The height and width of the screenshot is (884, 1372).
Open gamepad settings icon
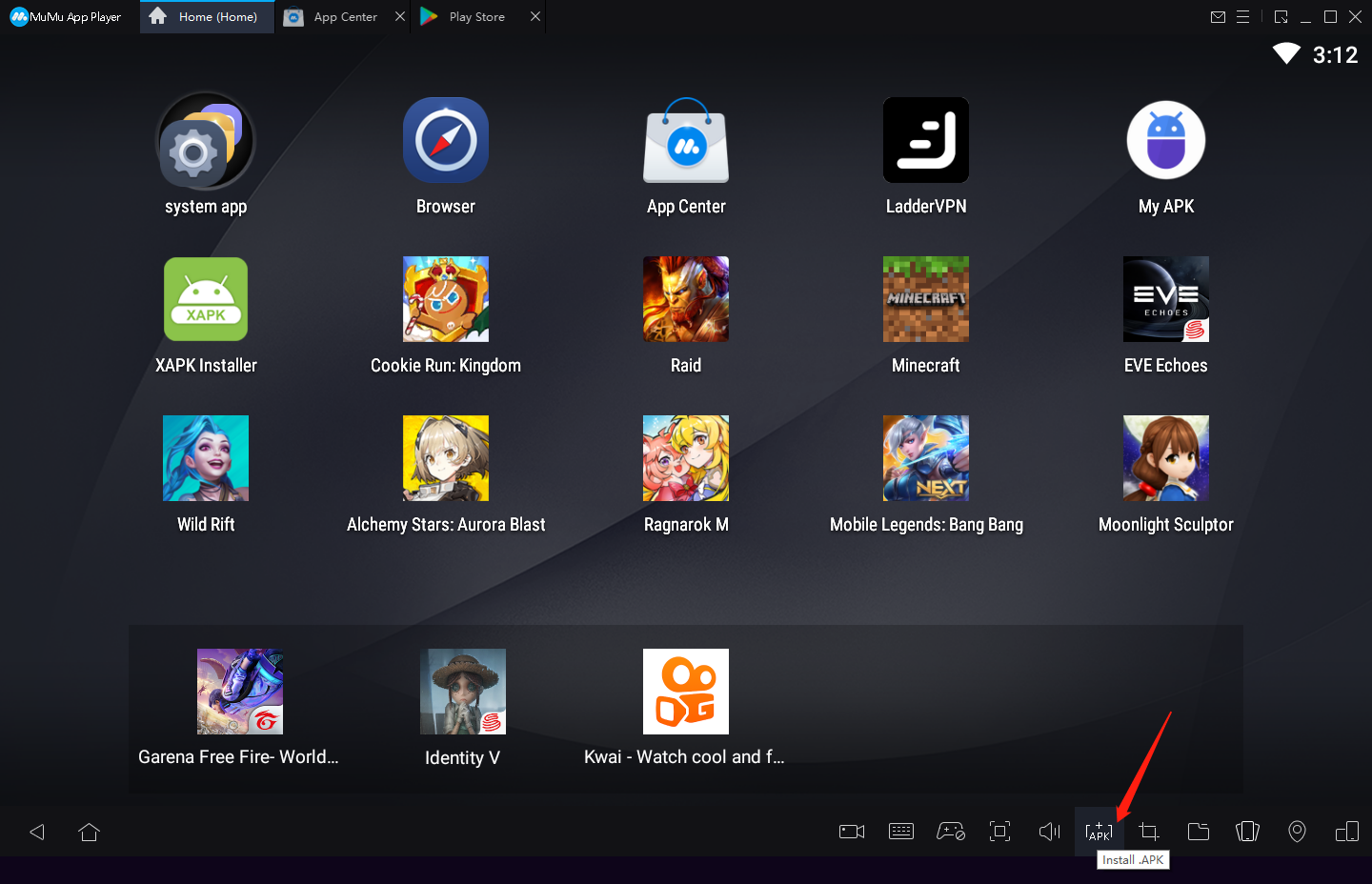(x=951, y=832)
